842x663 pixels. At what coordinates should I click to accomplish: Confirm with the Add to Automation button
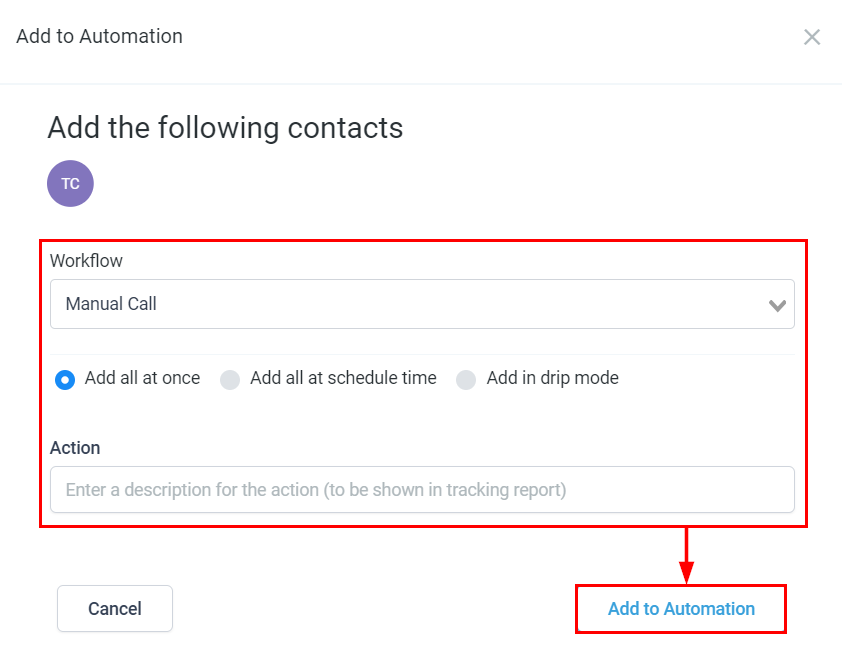(x=681, y=609)
